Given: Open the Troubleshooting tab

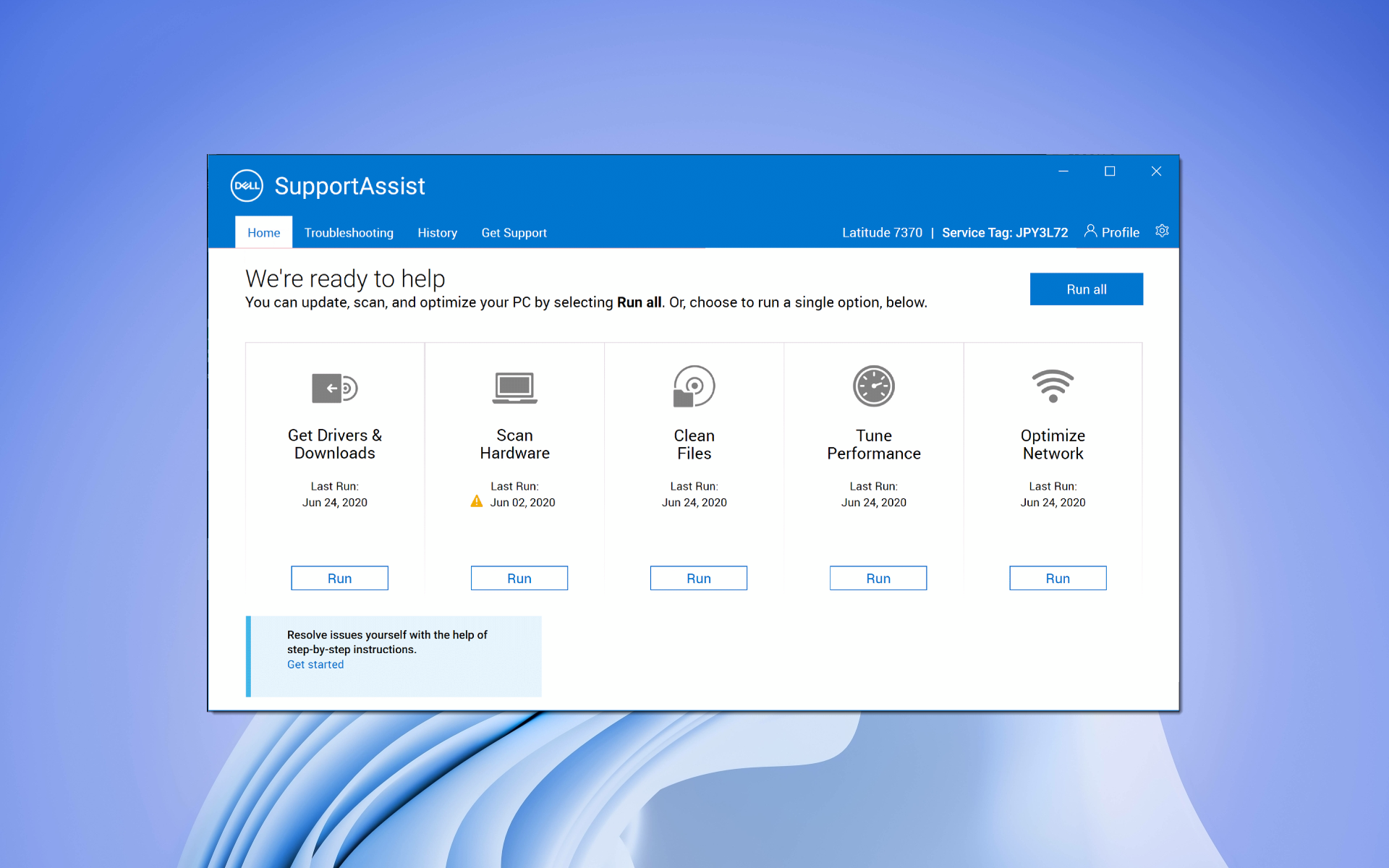Looking at the screenshot, I should (x=349, y=232).
